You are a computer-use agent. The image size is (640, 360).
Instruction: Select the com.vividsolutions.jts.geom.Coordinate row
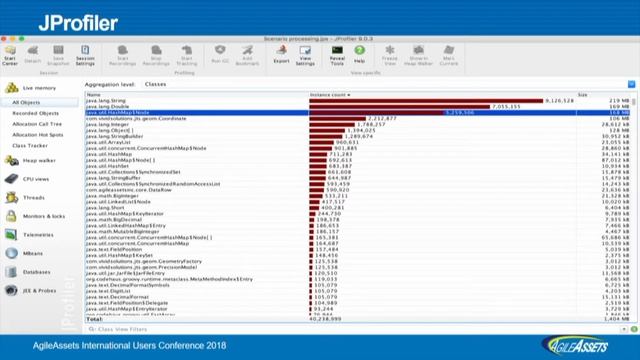[358, 118]
